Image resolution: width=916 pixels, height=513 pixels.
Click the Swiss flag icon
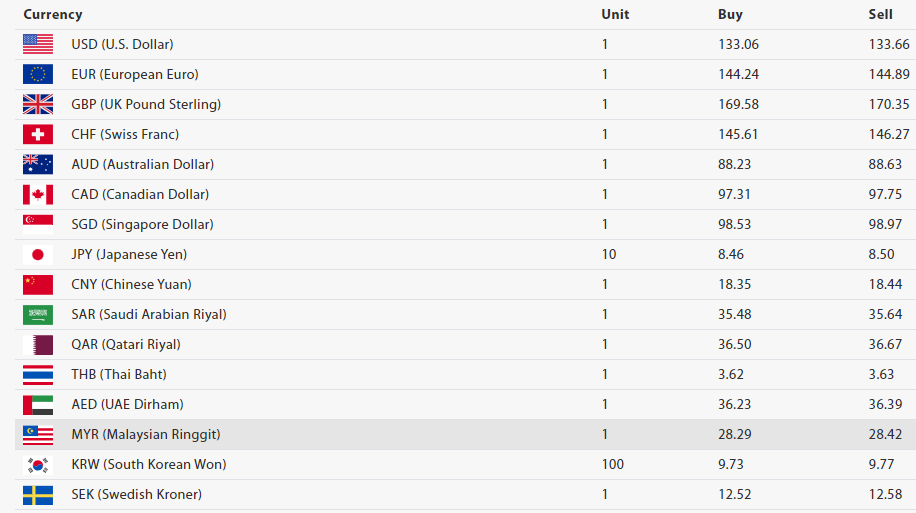[38, 134]
